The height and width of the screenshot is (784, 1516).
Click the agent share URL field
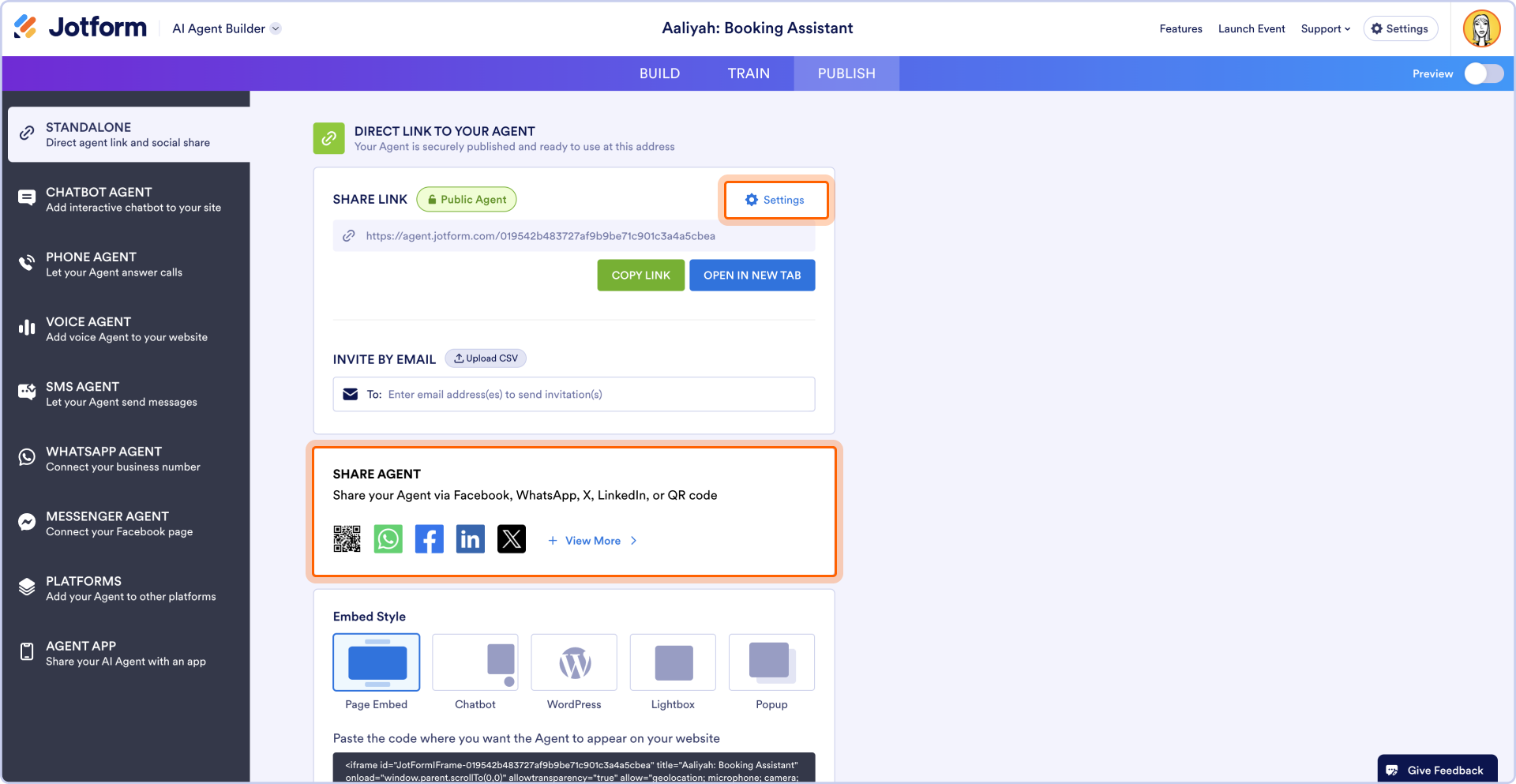pyautogui.click(x=574, y=236)
